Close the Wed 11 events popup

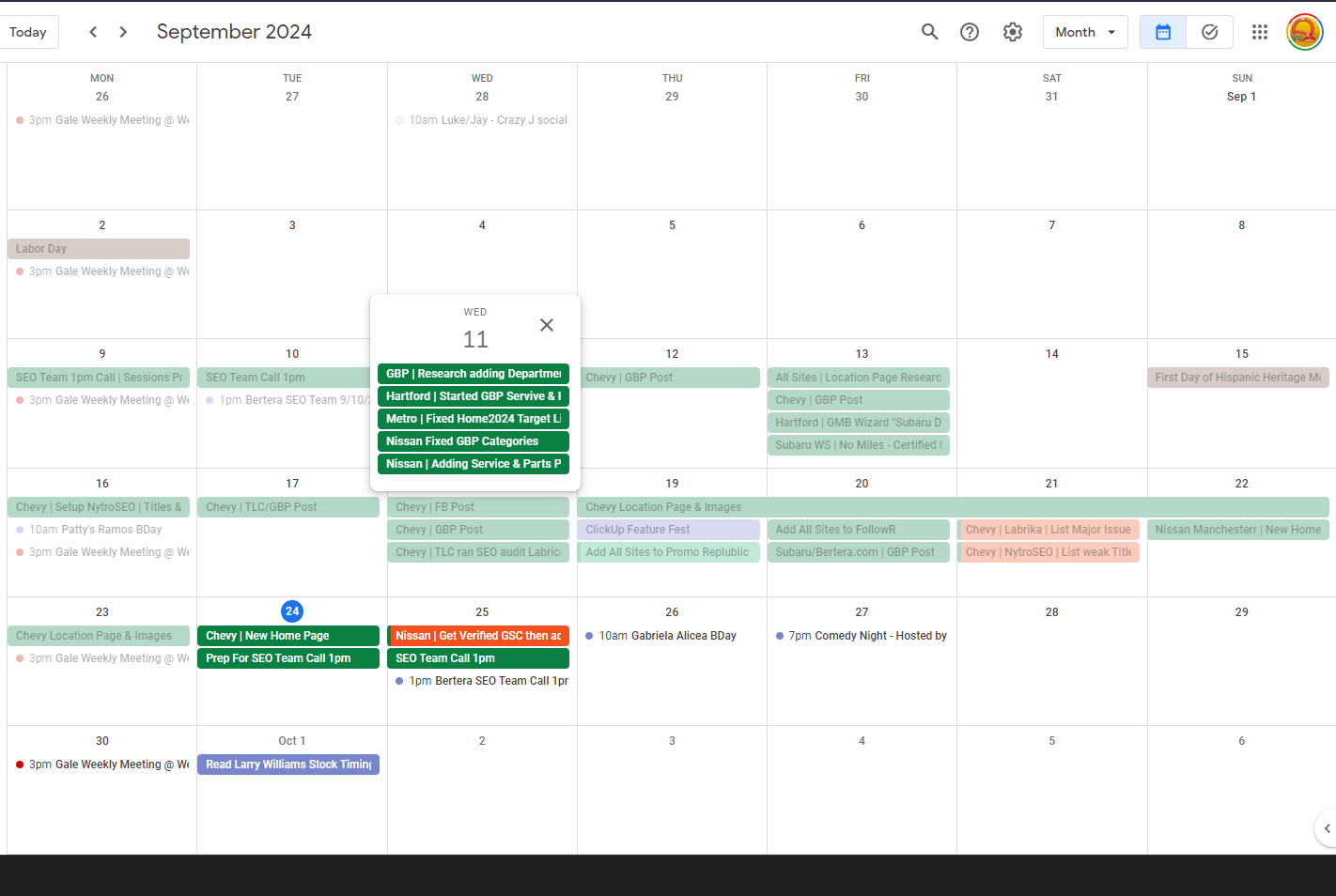pyautogui.click(x=547, y=325)
